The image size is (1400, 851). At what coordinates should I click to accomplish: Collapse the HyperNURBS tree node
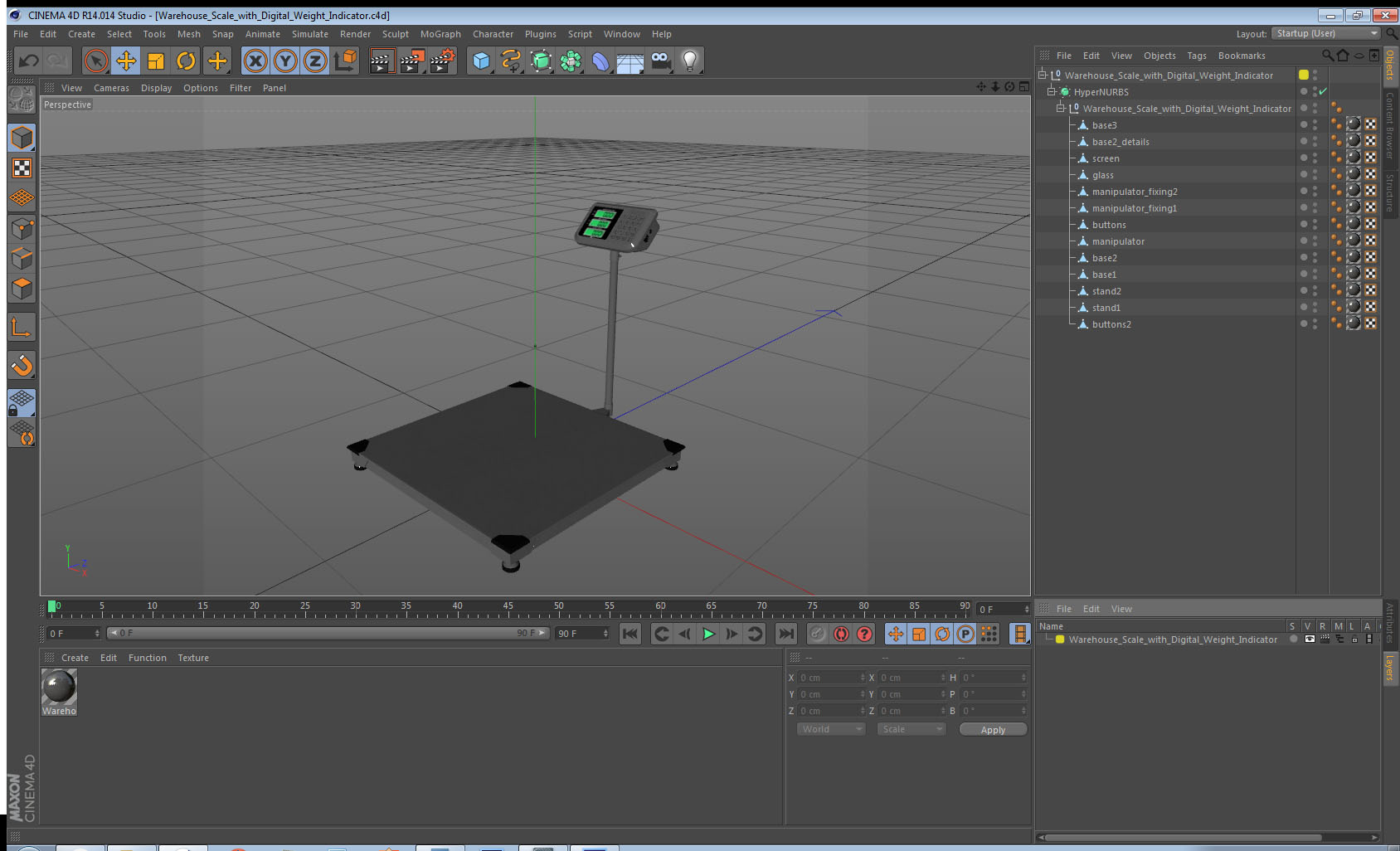(1051, 91)
